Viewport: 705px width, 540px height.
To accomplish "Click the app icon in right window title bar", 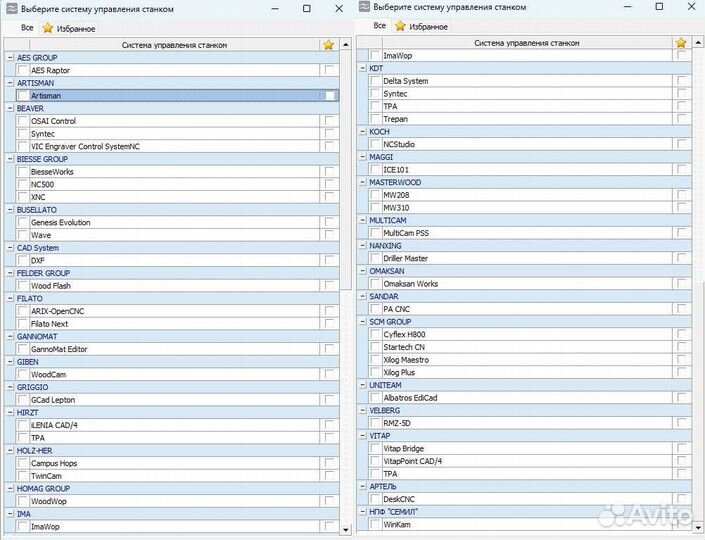I will pyautogui.click(x=365, y=7).
